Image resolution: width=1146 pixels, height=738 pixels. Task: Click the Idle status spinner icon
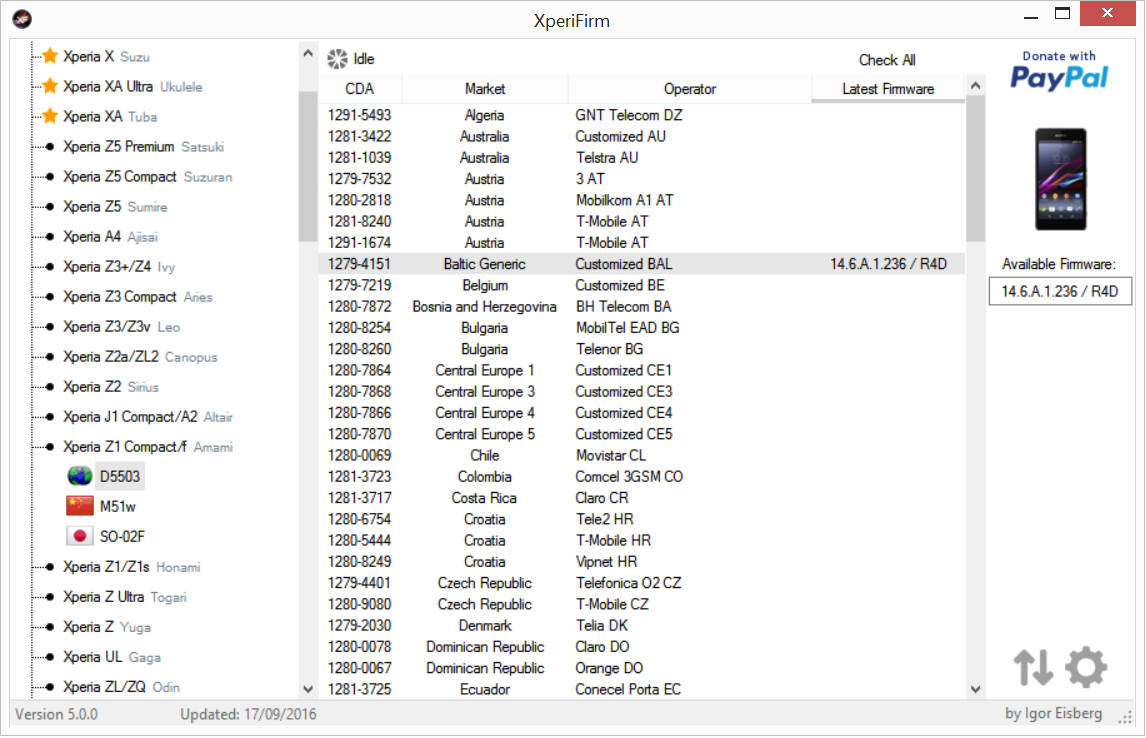[x=337, y=59]
